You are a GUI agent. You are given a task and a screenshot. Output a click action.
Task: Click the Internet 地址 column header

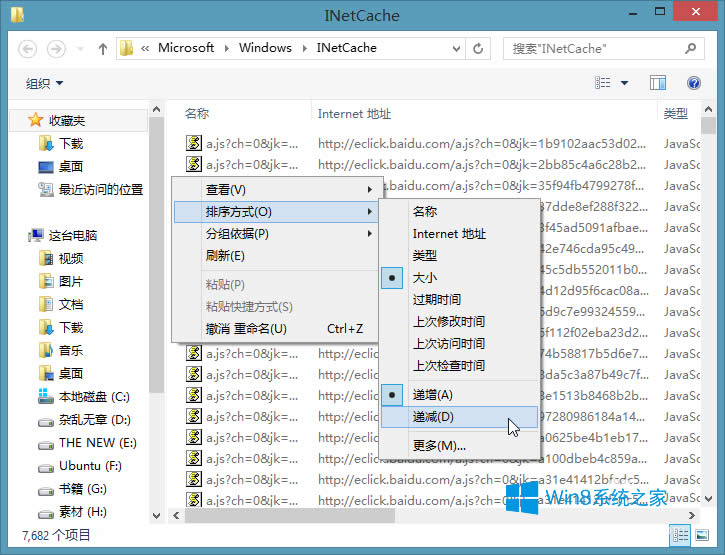355,114
